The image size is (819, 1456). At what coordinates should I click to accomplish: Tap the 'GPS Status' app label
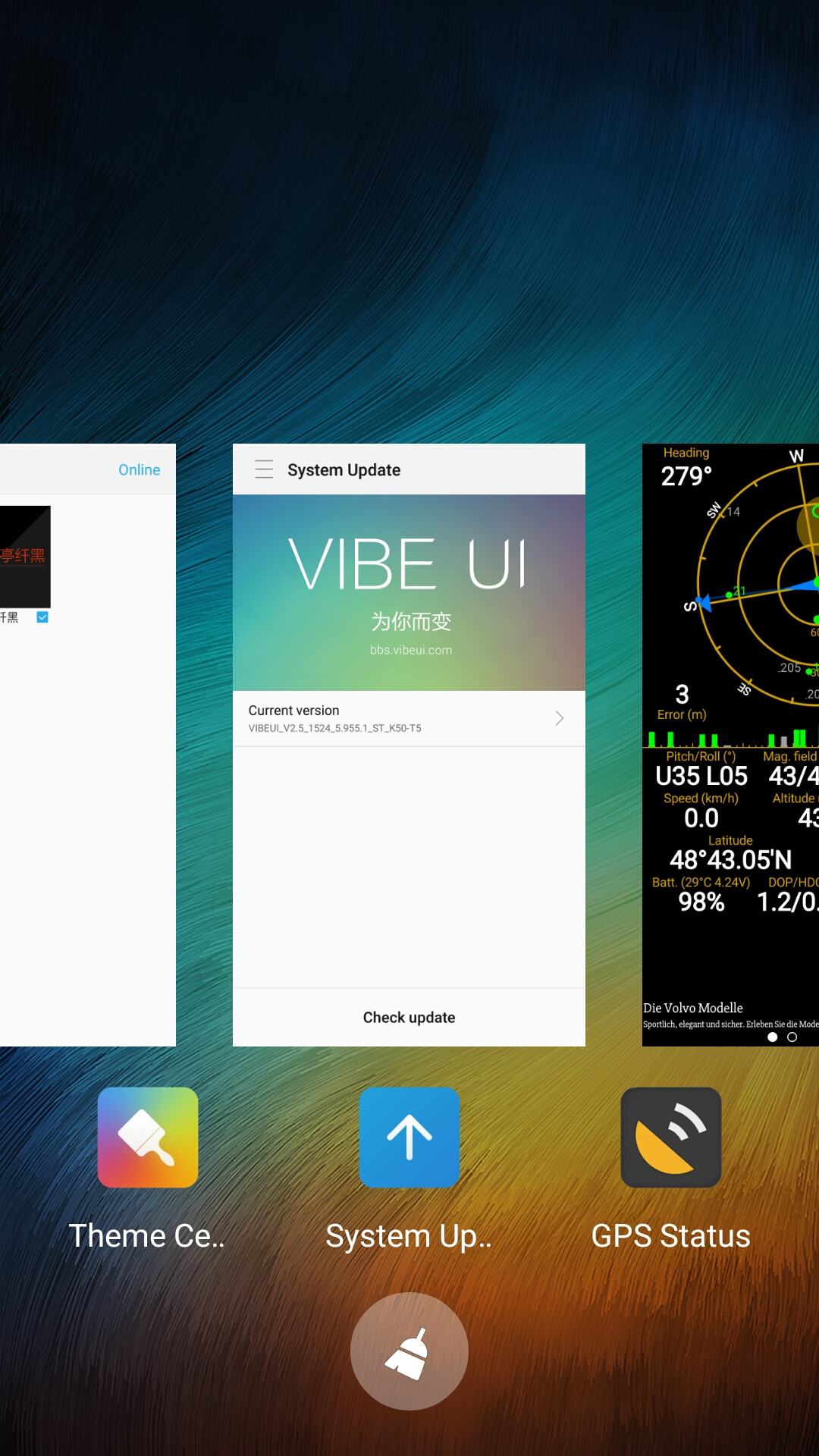coord(671,1236)
